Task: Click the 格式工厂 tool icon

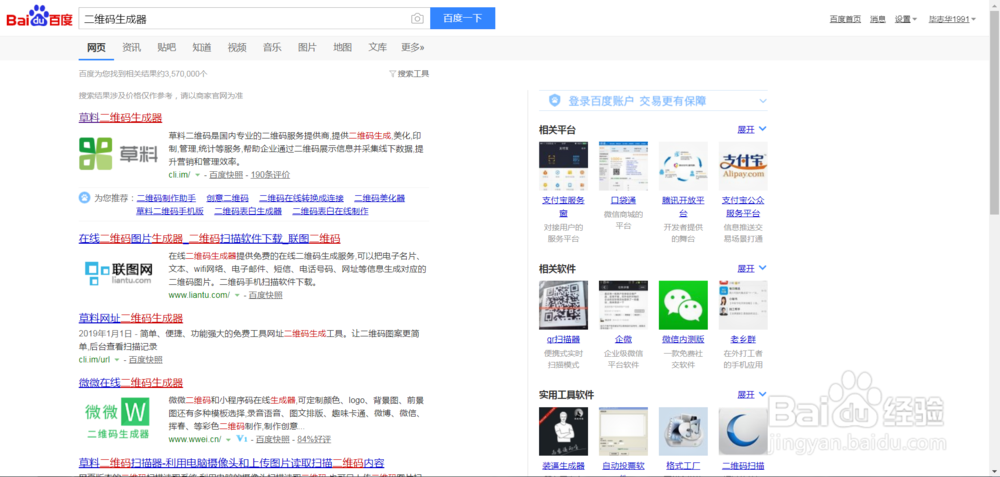Action: click(683, 431)
